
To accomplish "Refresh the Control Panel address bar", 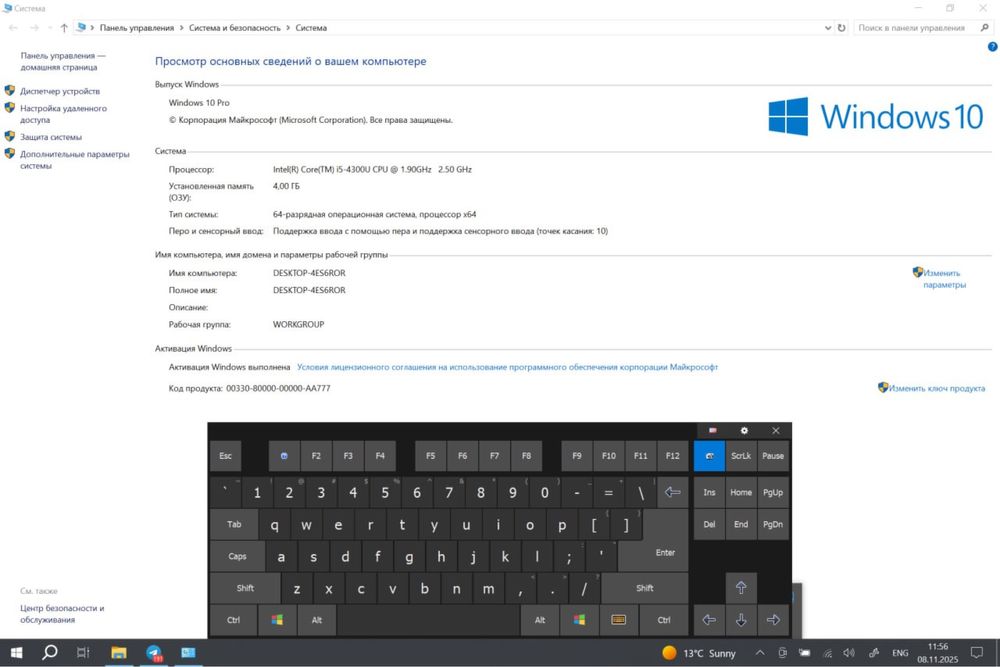I will pyautogui.click(x=841, y=27).
